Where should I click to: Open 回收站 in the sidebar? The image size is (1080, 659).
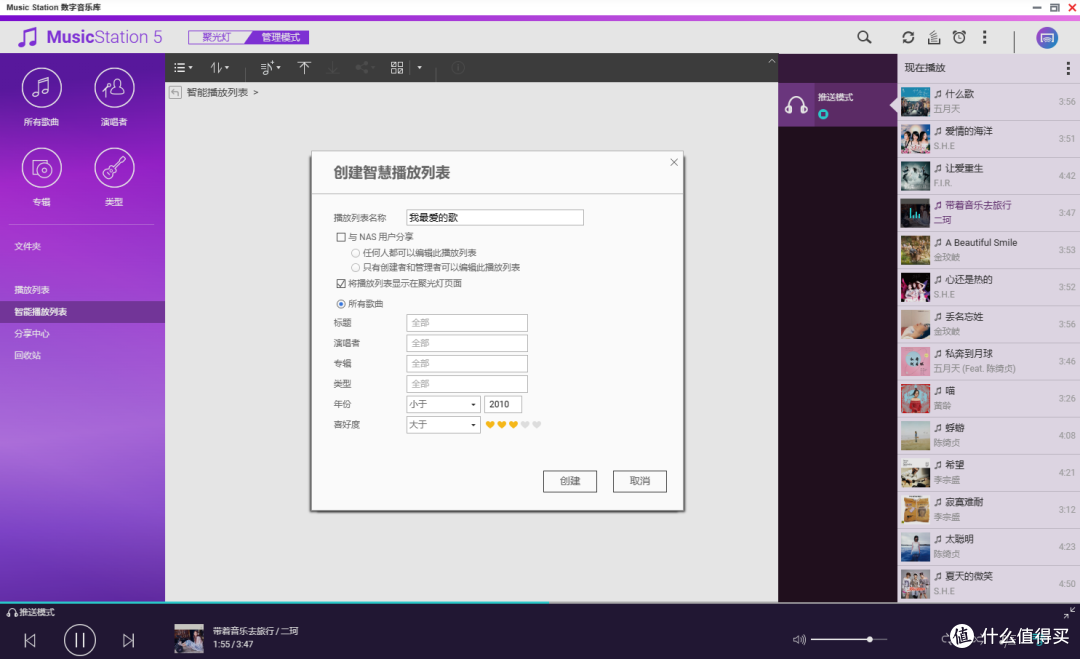[x=28, y=355]
